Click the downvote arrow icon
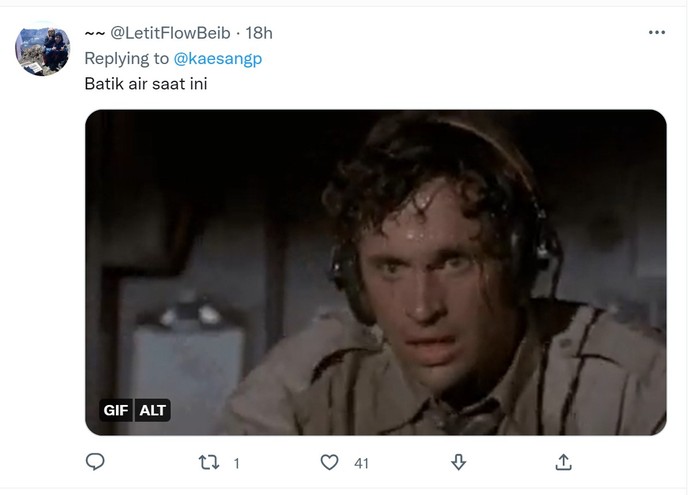 pyautogui.click(x=458, y=462)
